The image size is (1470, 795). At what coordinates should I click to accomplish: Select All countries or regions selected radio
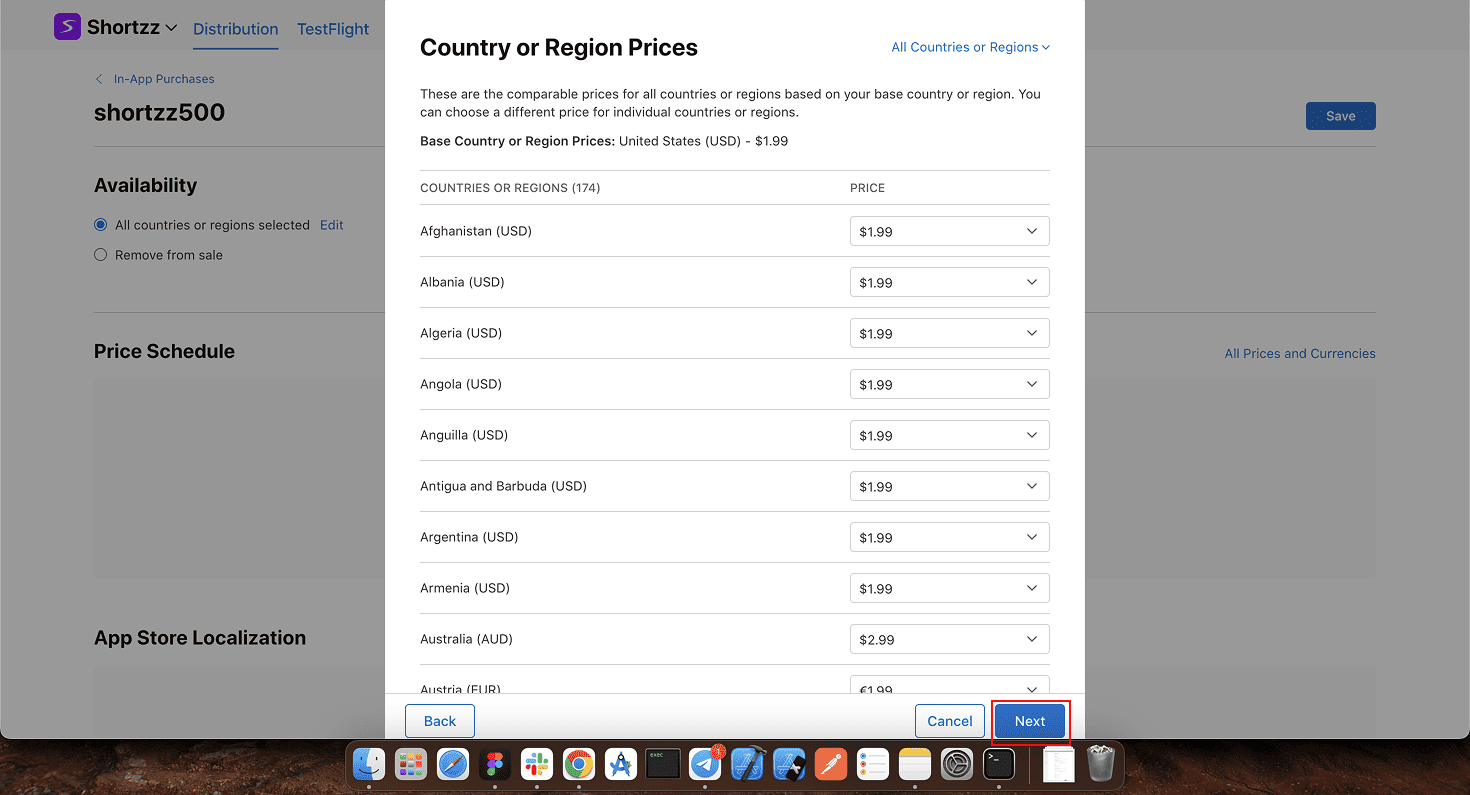[100, 225]
